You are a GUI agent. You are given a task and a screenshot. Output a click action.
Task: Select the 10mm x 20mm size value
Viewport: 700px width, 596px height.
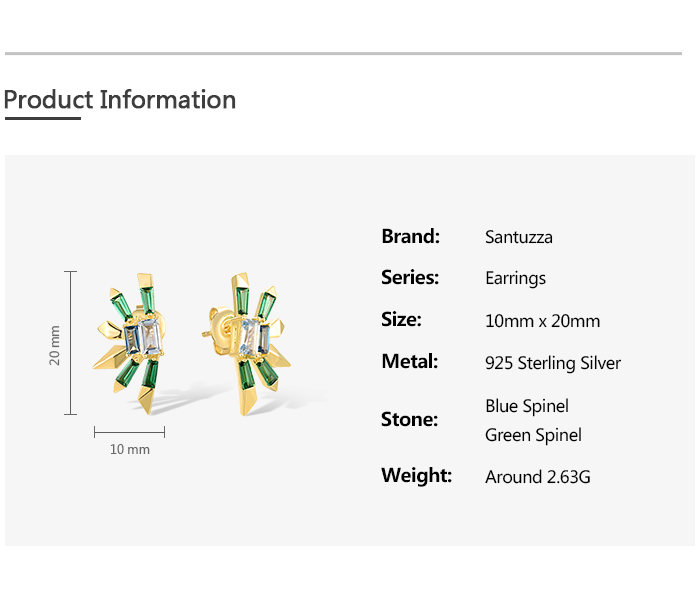(x=542, y=321)
